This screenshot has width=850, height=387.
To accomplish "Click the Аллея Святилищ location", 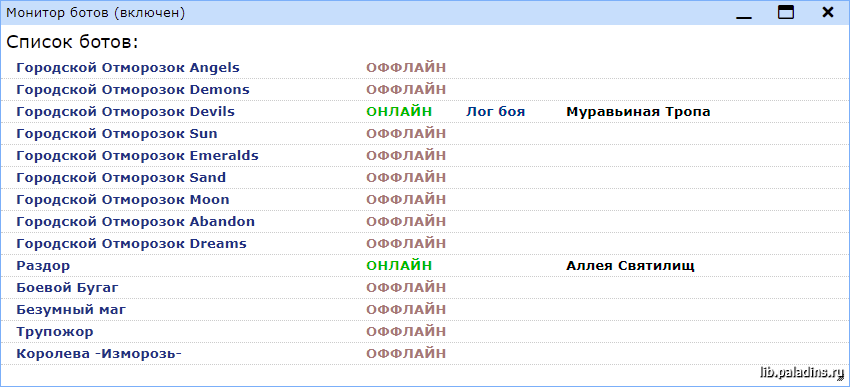I will click(x=630, y=266).
